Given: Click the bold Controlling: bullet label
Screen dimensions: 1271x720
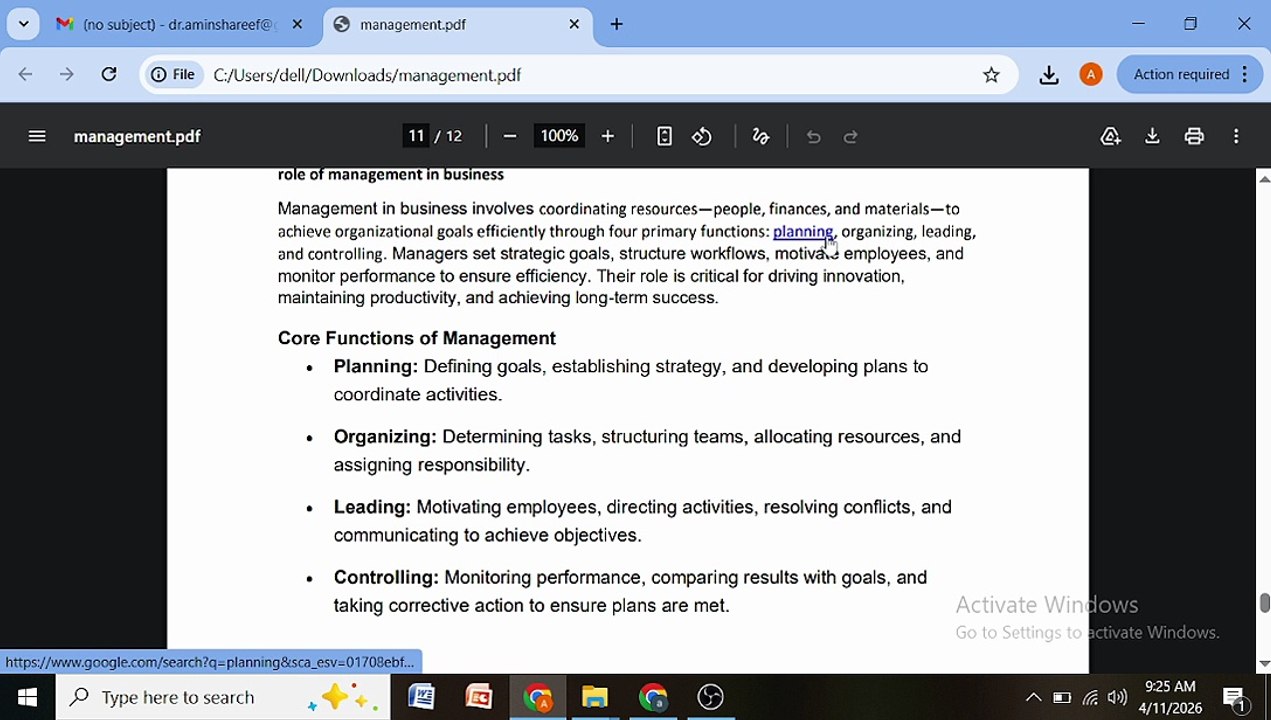Looking at the screenshot, I should click(386, 577).
